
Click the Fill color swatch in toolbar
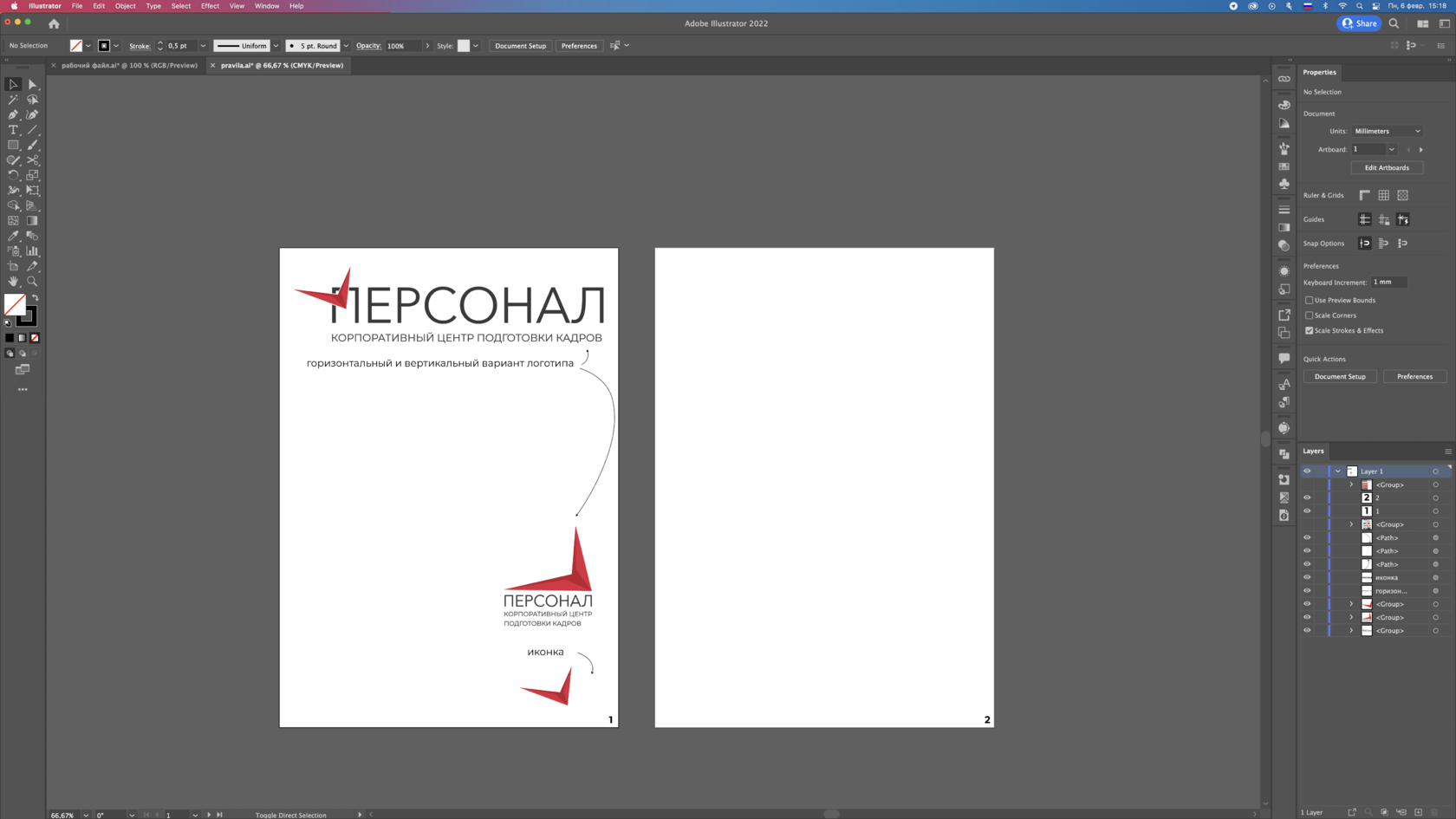pyautogui.click(x=14, y=303)
